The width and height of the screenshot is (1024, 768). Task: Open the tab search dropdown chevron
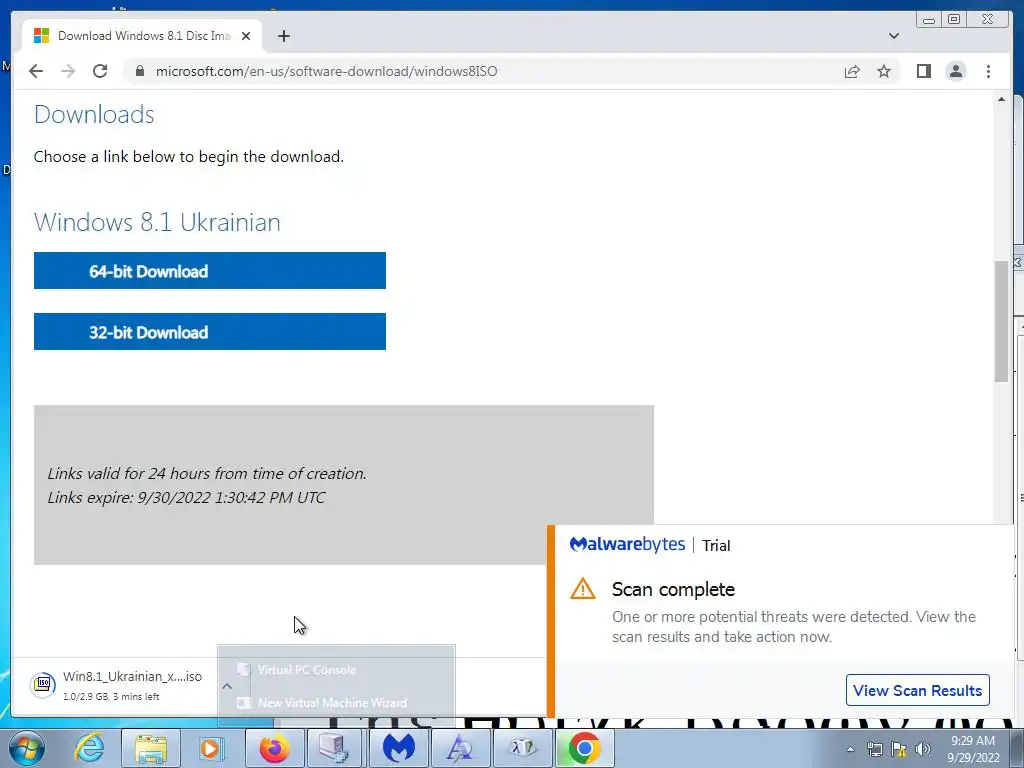pyautogui.click(x=893, y=36)
